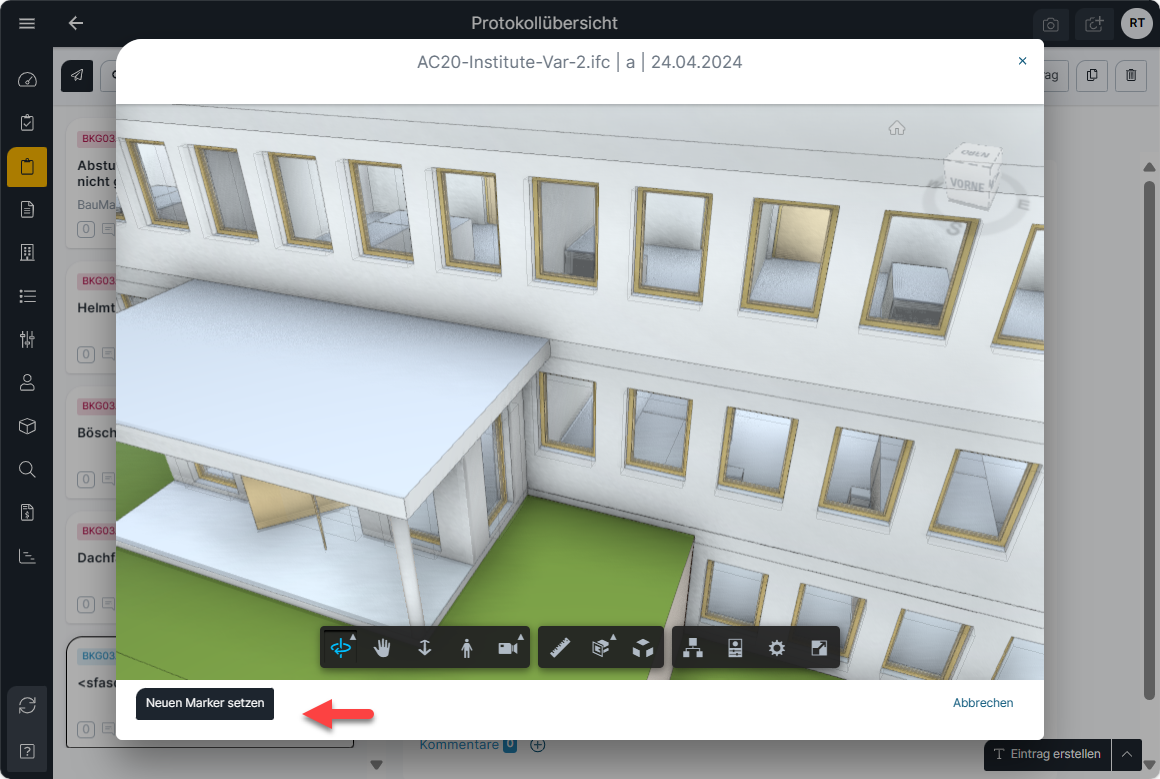
Task: Click the add-photo camera icon in the header
Action: tap(1094, 24)
